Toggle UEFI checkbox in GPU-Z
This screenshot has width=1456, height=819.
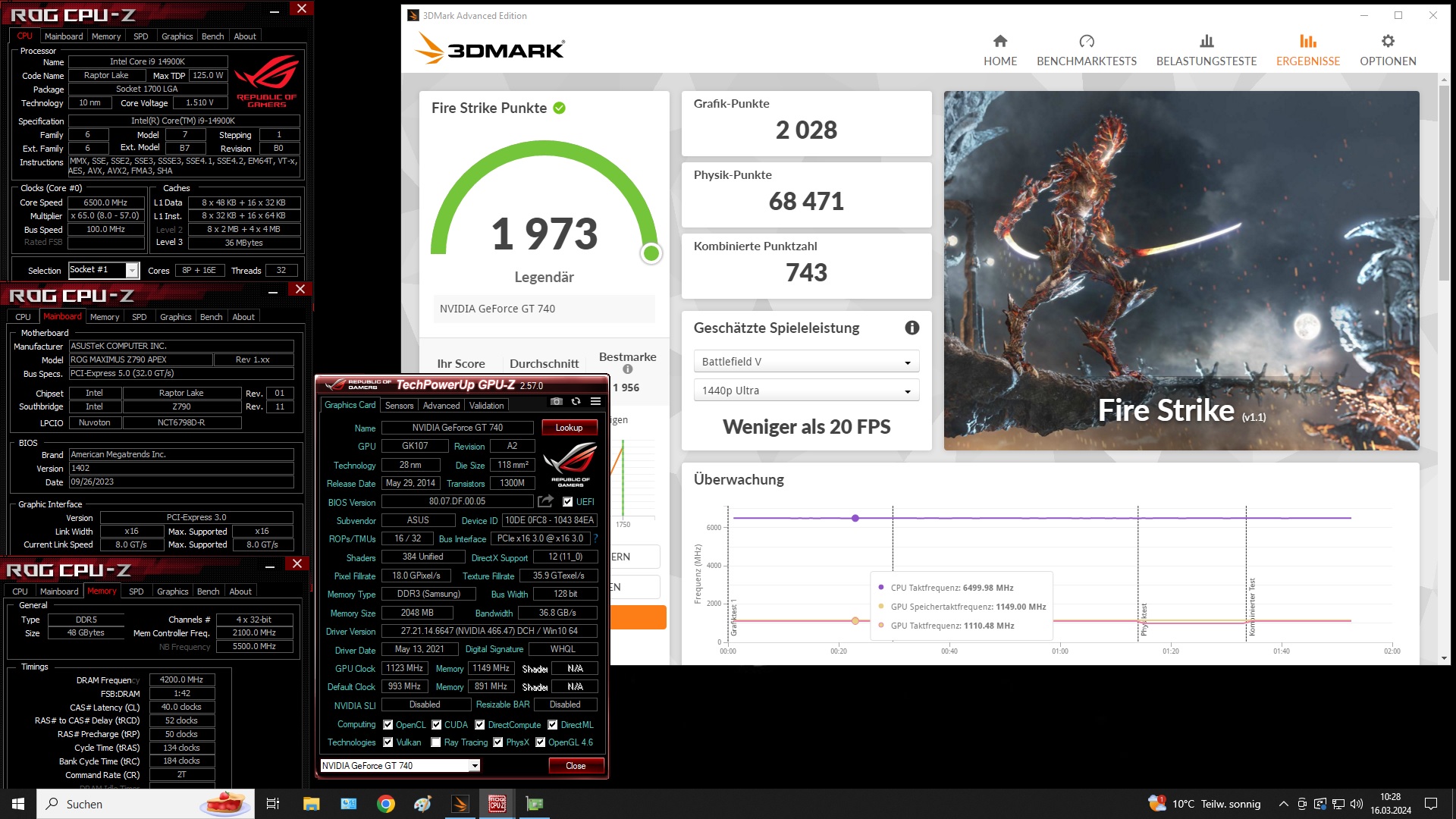click(x=568, y=502)
